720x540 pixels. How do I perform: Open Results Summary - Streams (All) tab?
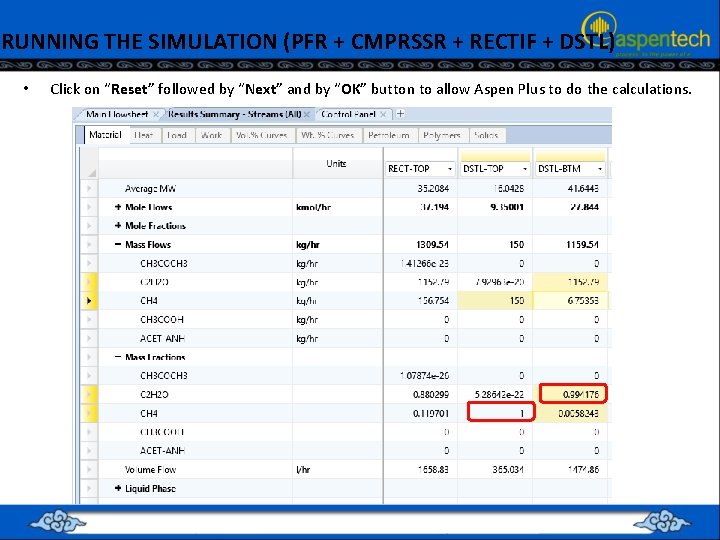[x=234, y=114]
